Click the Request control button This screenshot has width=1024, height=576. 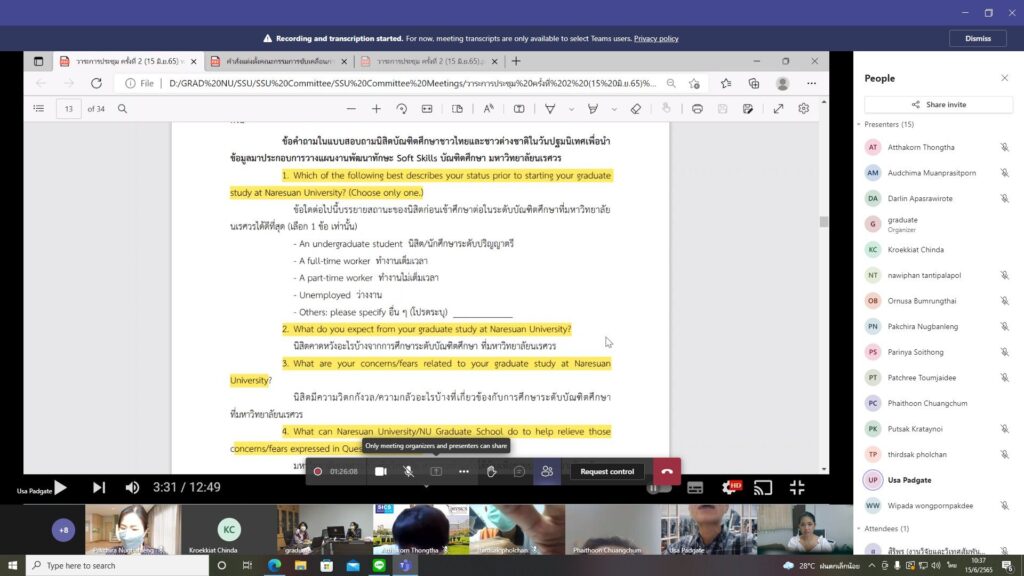coord(607,472)
